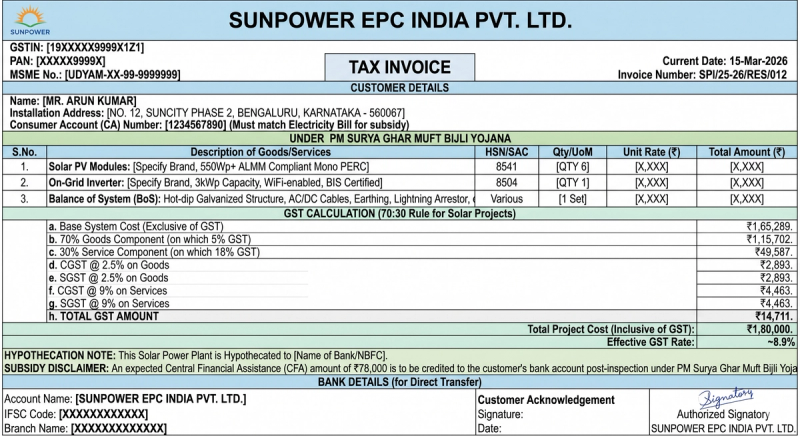Select the SUBSIDY DISCLAIMER line

point(401,368)
